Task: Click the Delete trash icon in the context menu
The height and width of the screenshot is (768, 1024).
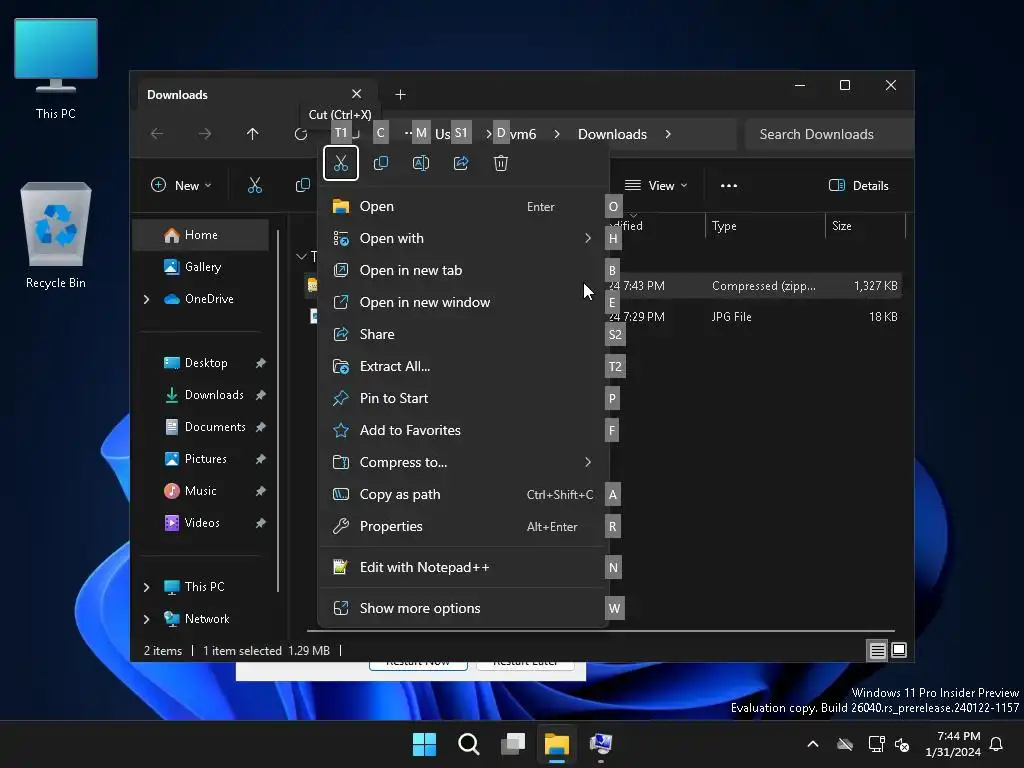Action: [x=501, y=163]
